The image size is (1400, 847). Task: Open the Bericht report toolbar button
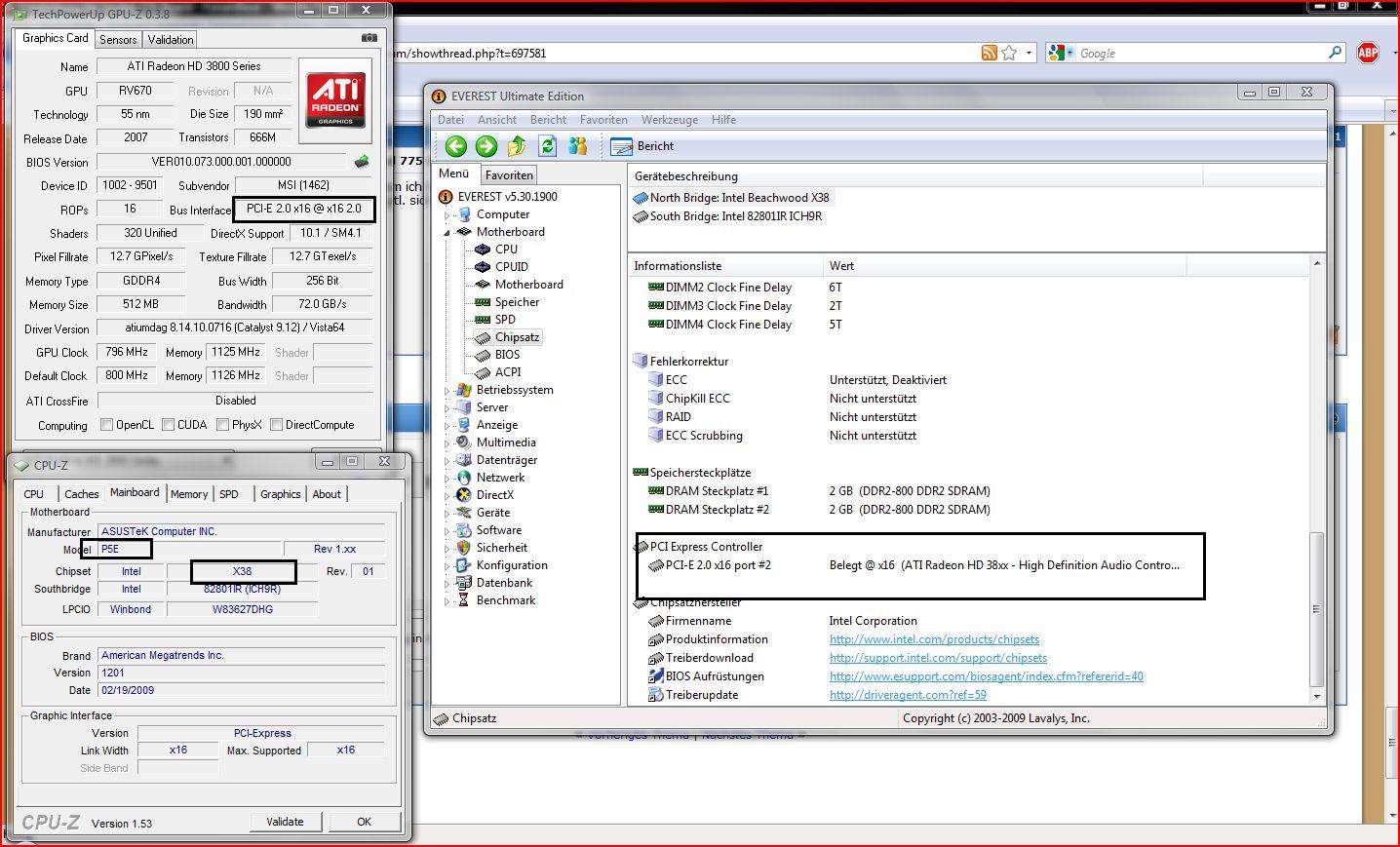(642, 146)
